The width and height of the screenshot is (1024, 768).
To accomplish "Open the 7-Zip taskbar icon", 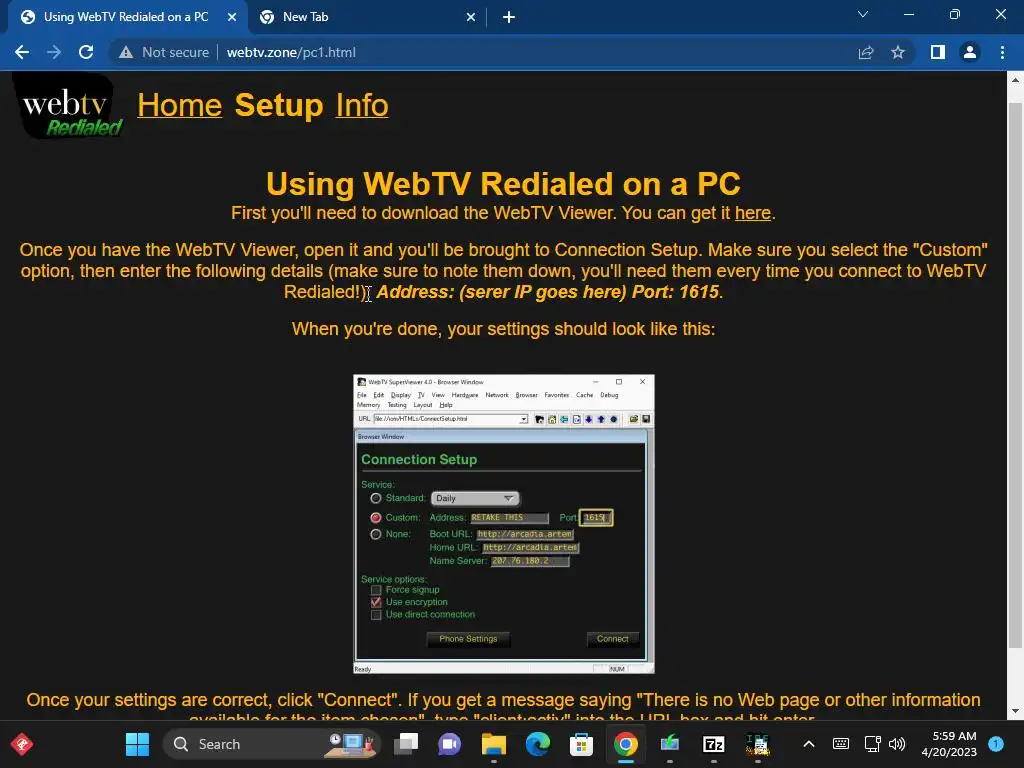I will pos(714,744).
